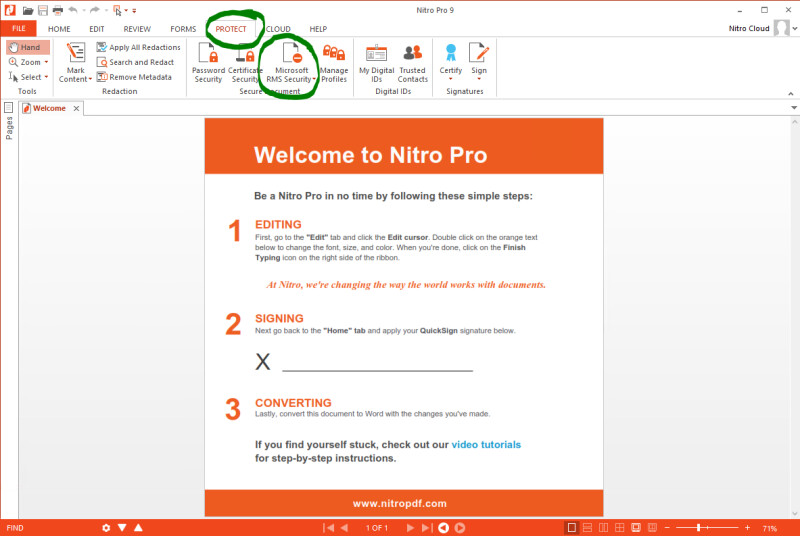Viewport: 800px width, 536px height.
Task: Click Search and Redact
Action: pyautogui.click(x=135, y=62)
